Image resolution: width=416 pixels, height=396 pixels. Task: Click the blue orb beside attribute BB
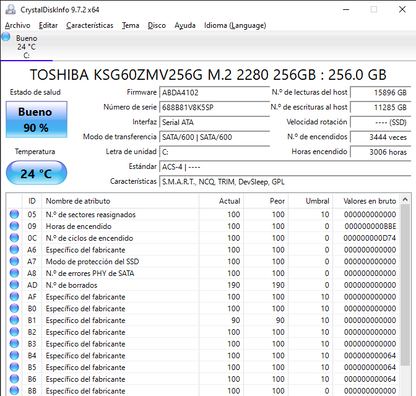14,391
